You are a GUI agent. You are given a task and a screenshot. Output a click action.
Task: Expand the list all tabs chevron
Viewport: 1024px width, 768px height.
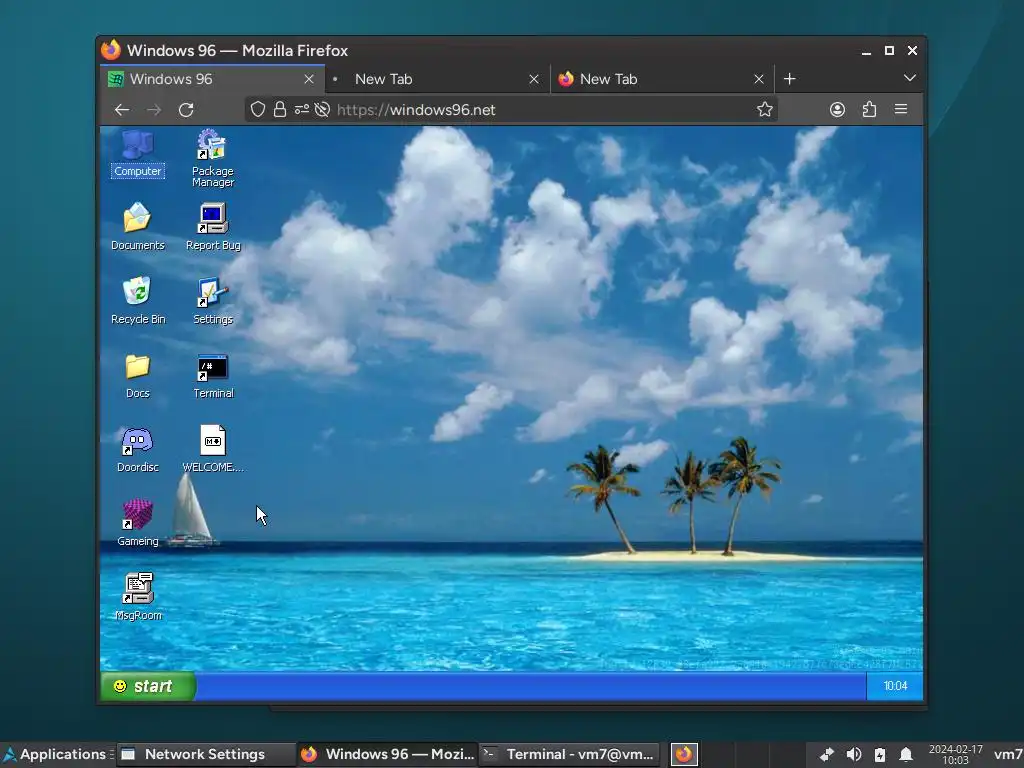tap(909, 78)
